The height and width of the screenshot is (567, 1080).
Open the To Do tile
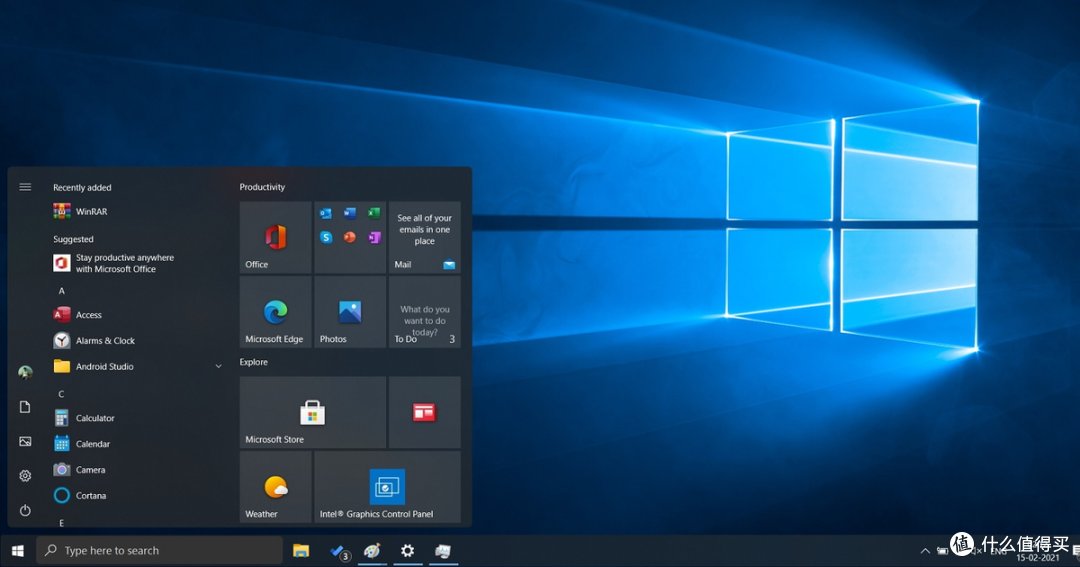[424, 312]
